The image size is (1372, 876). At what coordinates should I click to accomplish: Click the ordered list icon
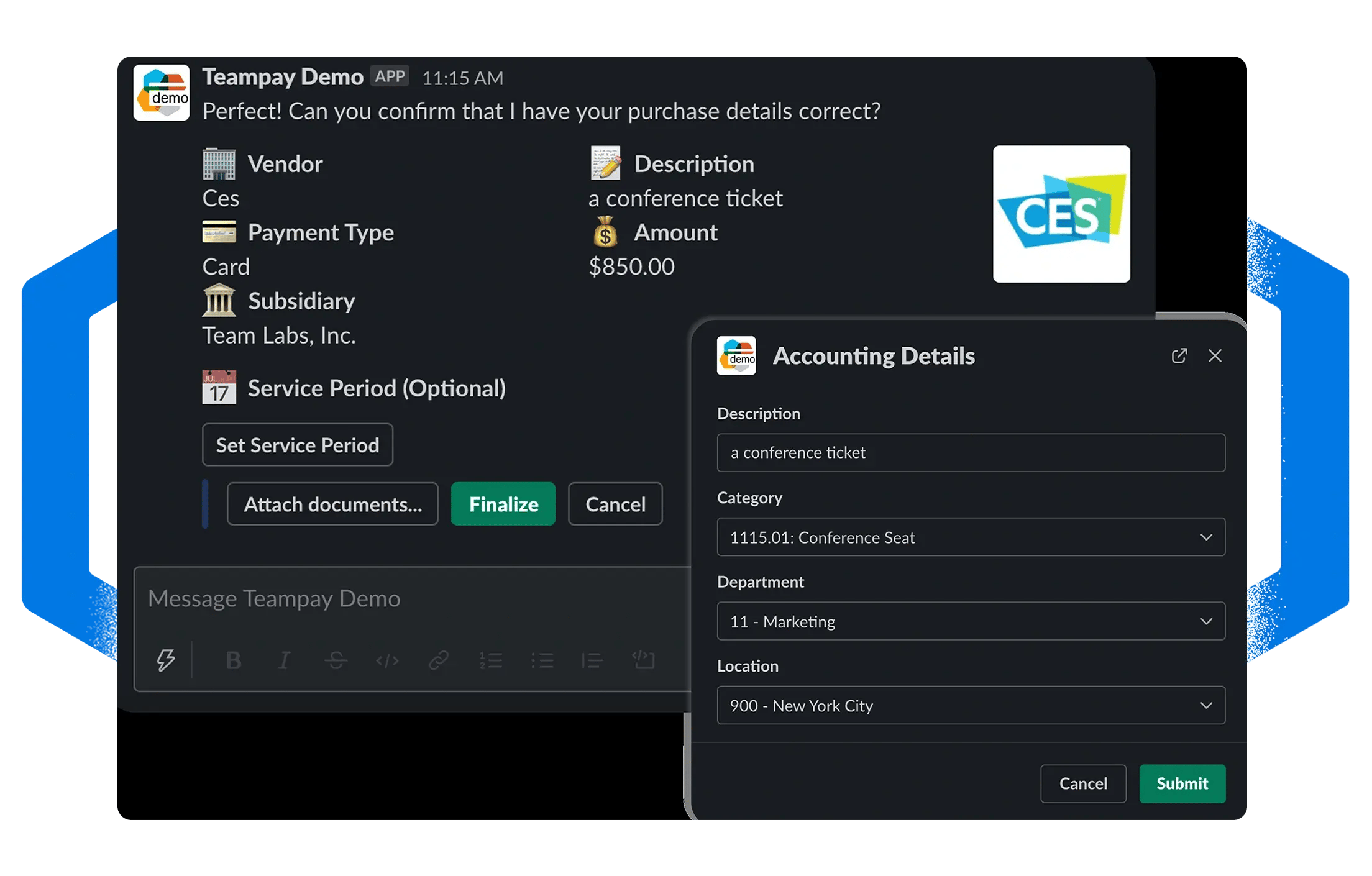[x=490, y=660]
